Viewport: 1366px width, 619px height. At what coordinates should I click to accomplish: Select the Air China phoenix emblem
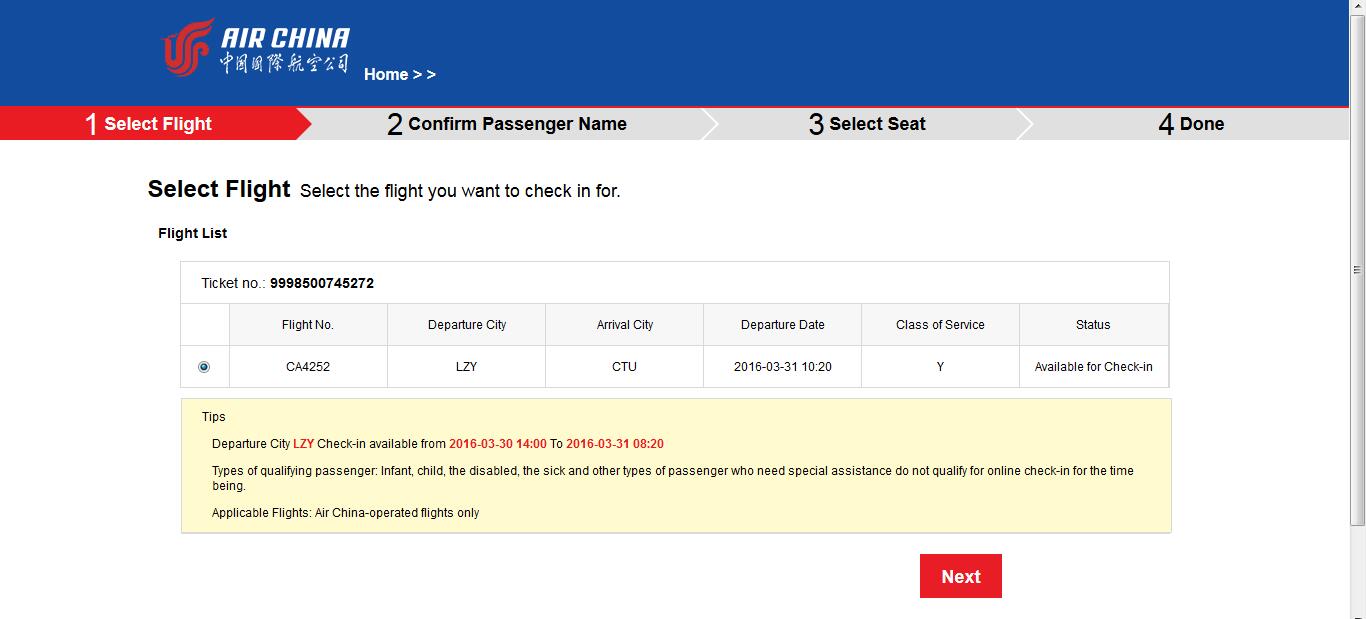tap(186, 44)
